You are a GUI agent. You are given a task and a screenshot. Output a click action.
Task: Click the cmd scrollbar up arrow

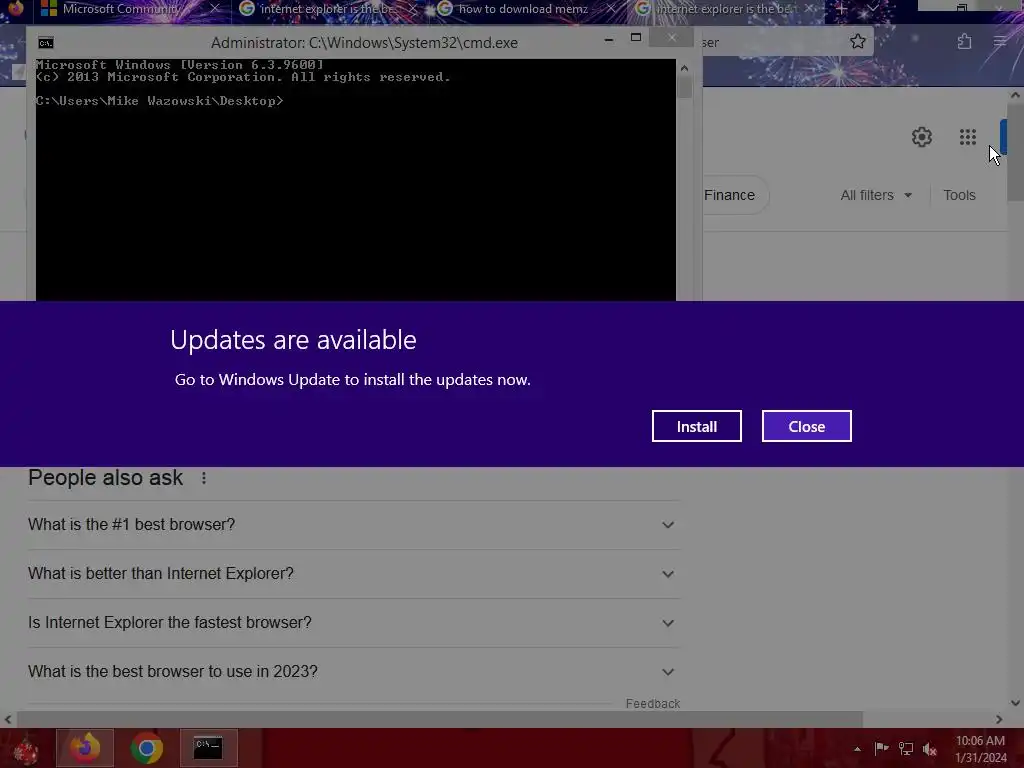[x=684, y=67]
